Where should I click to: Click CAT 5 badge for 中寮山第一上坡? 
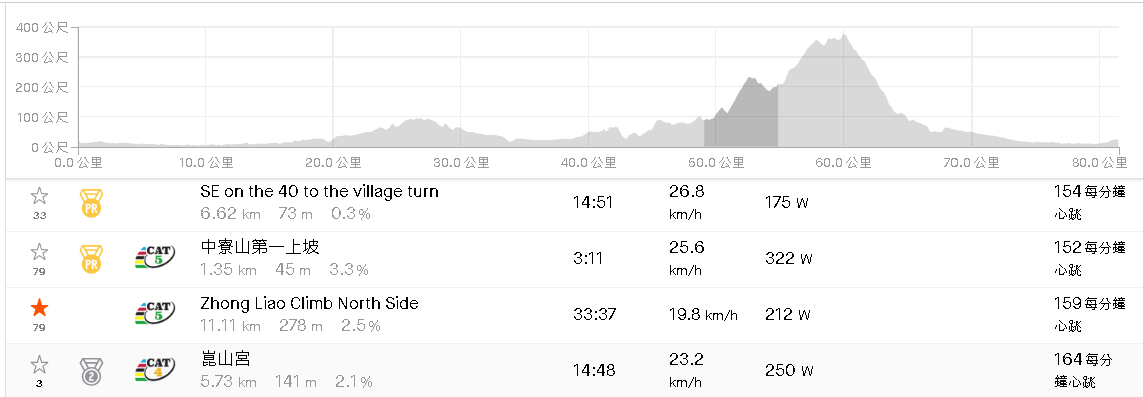pyautogui.click(x=155, y=258)
